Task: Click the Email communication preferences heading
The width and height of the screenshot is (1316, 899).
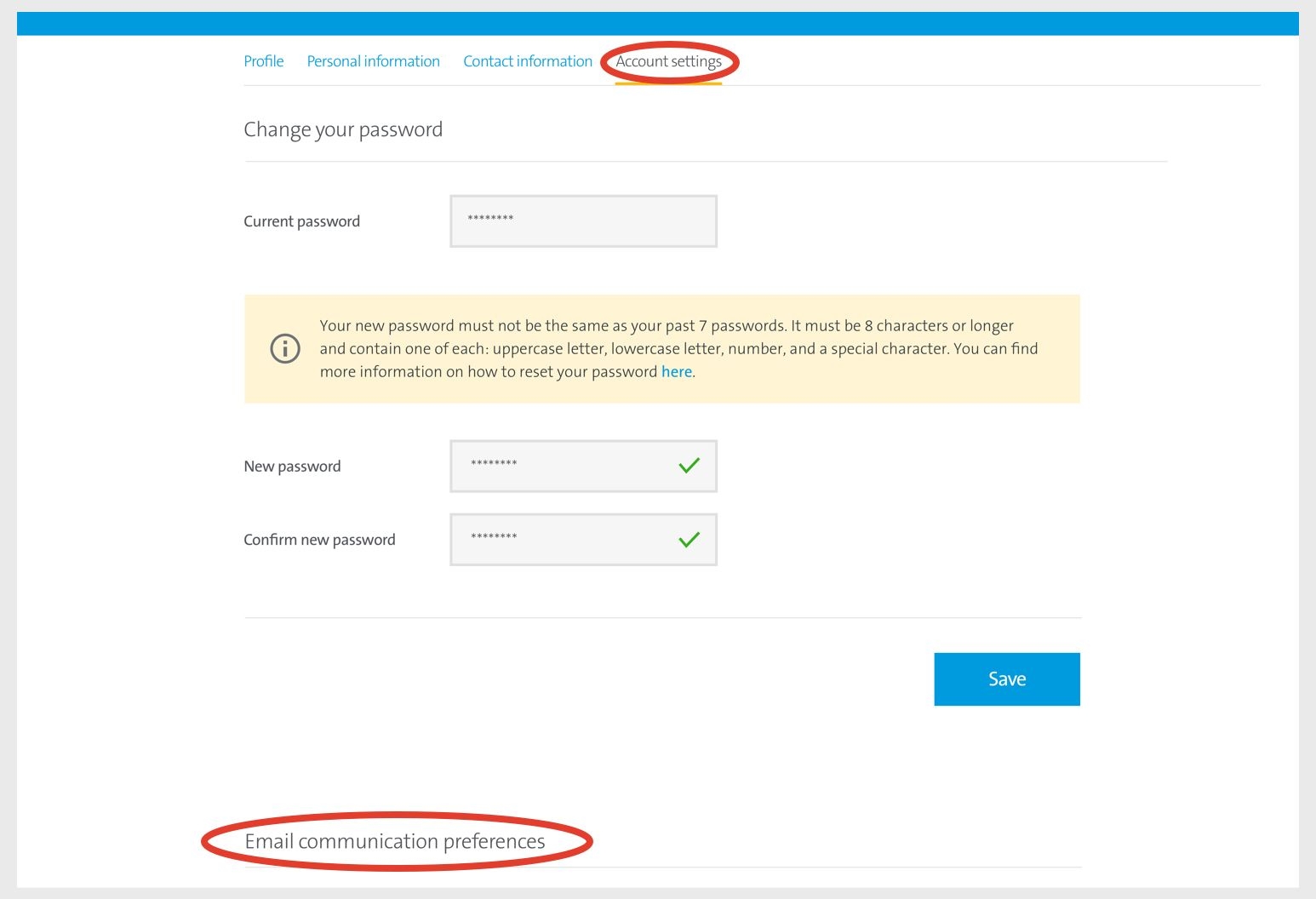Action: pos(395,841)
